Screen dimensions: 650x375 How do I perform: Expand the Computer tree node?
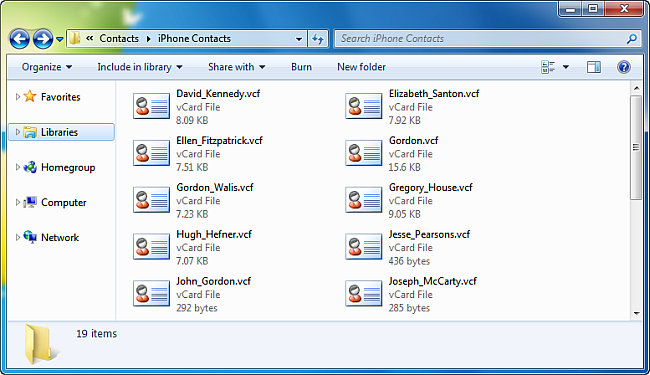[x=17, y=202]
